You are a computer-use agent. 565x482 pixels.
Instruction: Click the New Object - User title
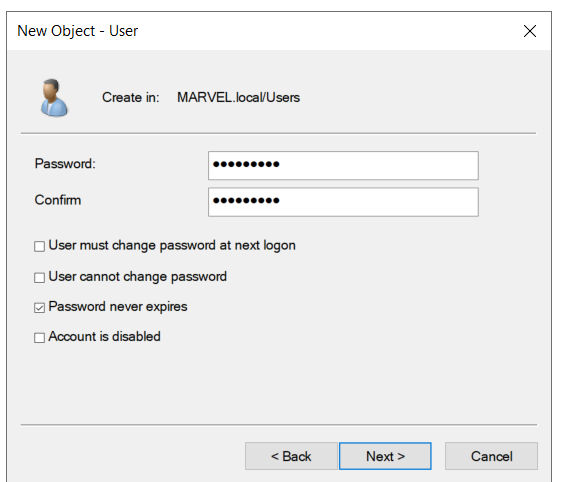[77, 31]
